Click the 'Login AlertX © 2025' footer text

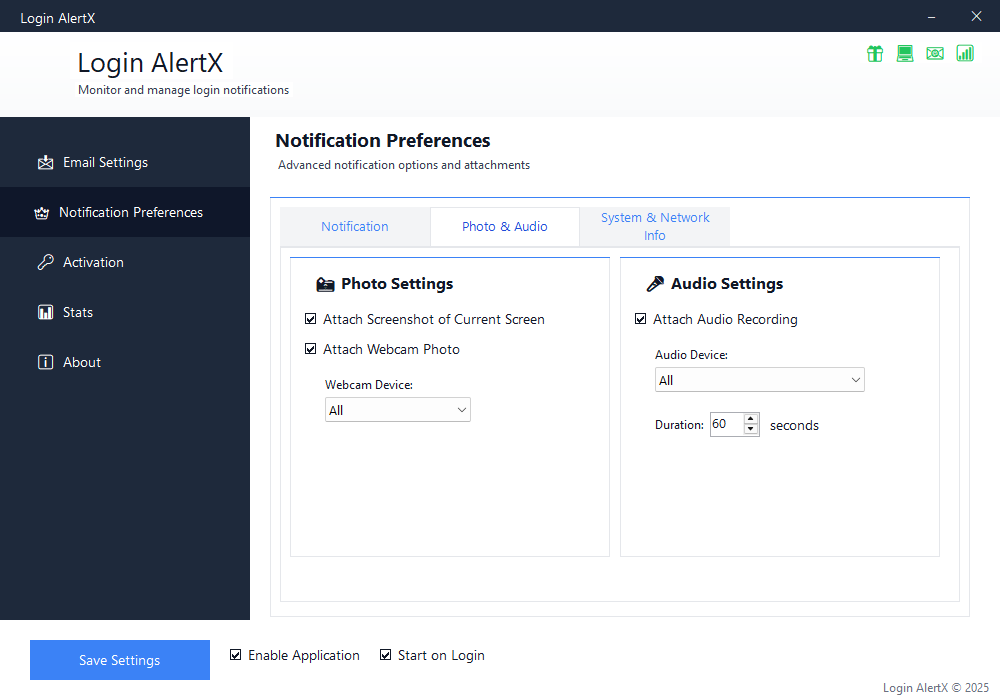click(936, 688)
